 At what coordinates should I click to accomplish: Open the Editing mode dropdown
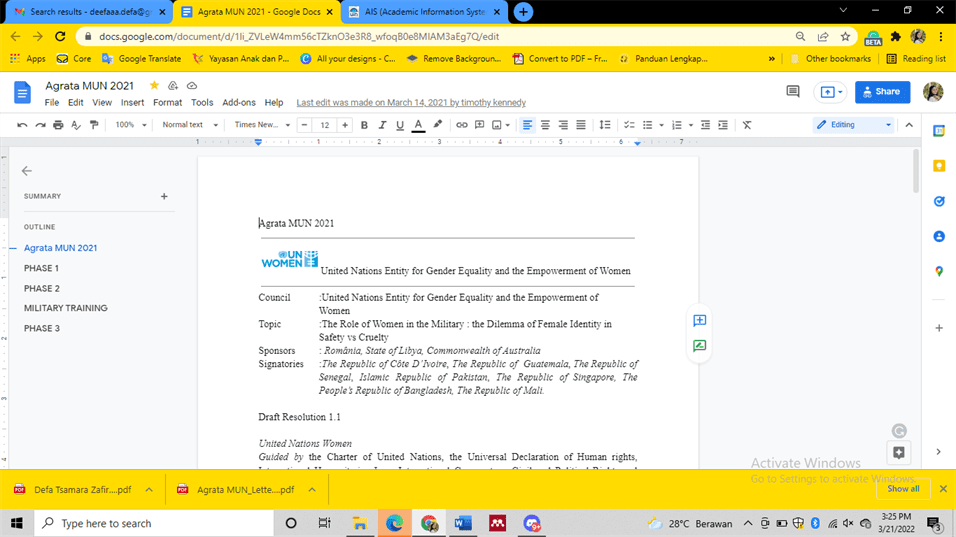[854, 125]
